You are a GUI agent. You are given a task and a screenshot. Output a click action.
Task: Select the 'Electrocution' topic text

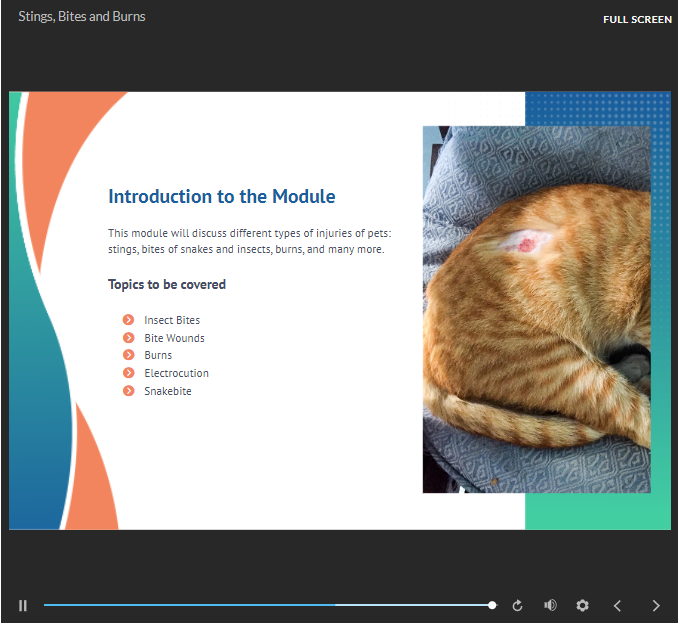coord(176,373)
